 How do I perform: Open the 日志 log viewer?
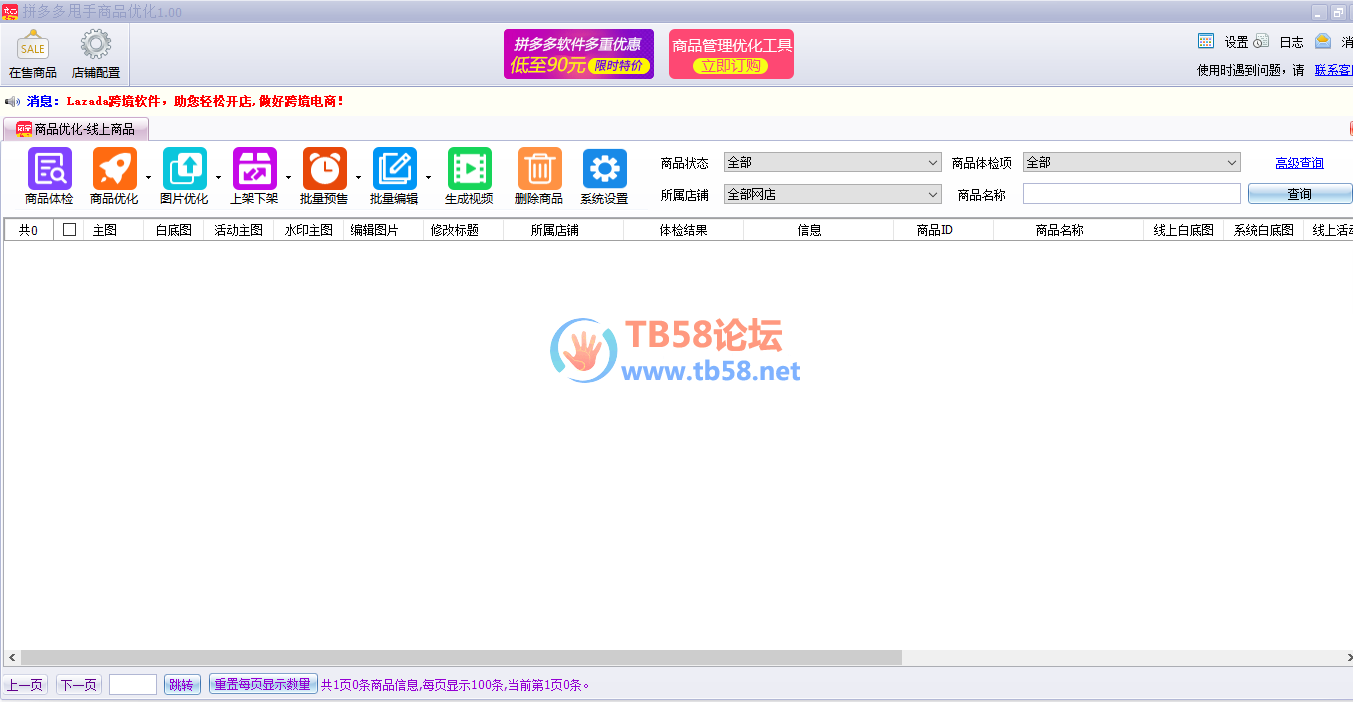coord(1291,42)
